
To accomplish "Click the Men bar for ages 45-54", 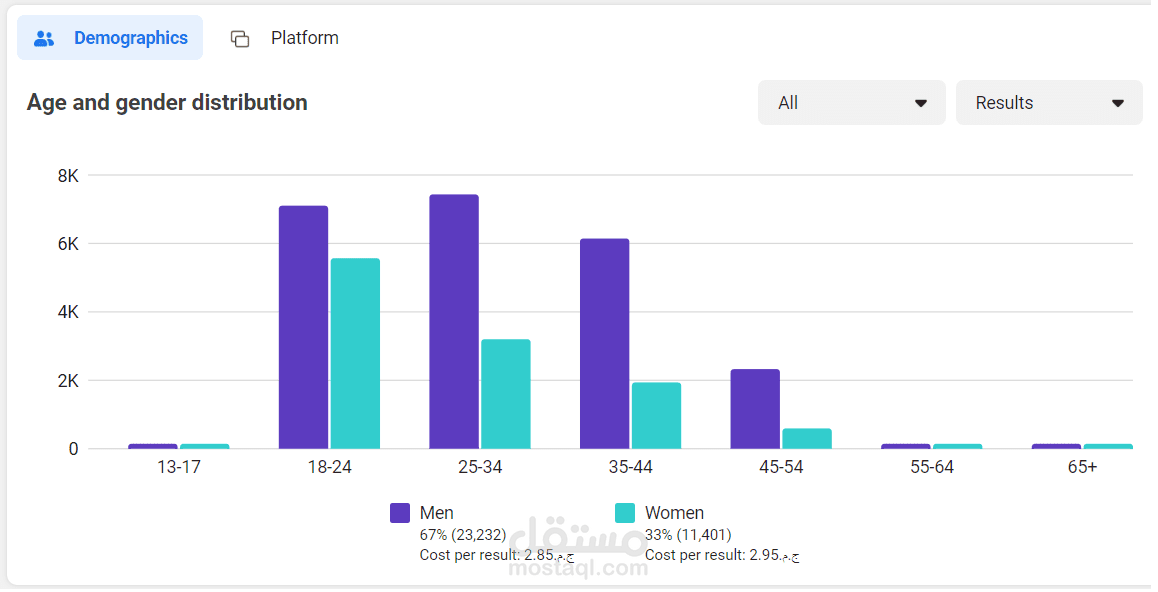I will (x=755, y=409).
